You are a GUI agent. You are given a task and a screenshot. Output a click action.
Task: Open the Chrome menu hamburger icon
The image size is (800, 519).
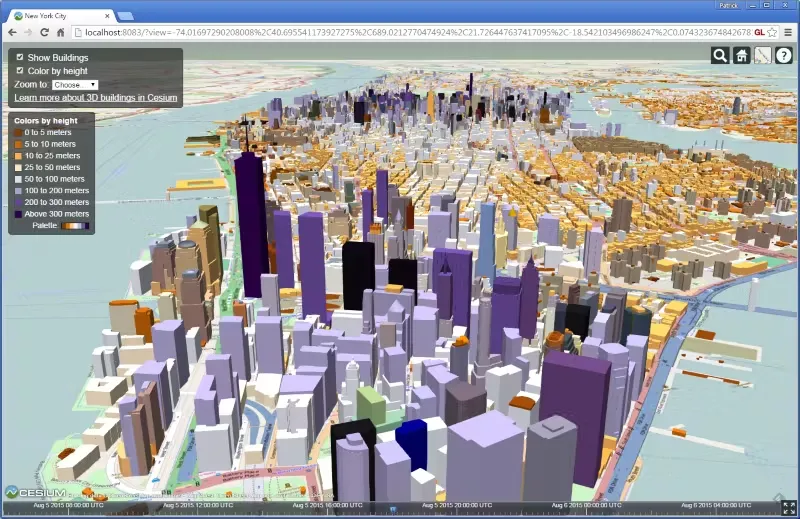tap(788, 32)
